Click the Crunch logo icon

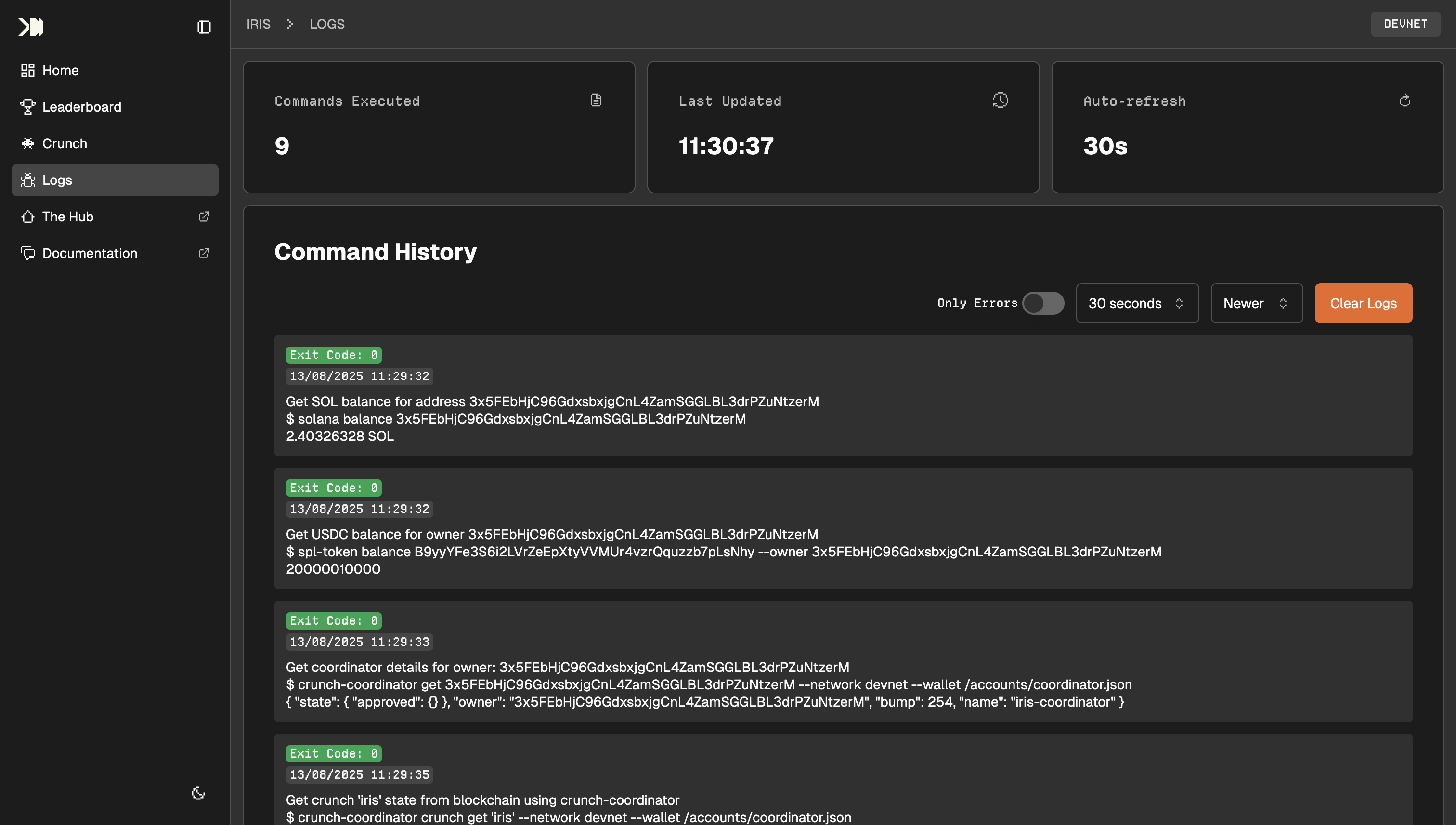coord(31,26)
